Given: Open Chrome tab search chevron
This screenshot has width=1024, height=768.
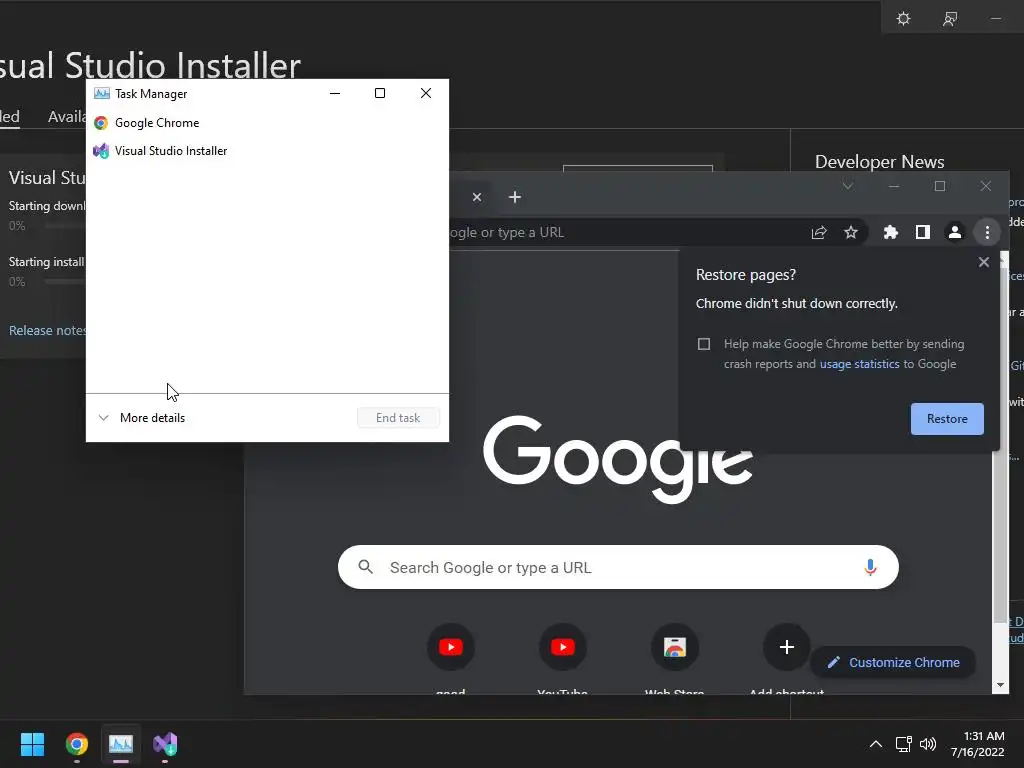Looking at the screenshot, I should 848,186.
